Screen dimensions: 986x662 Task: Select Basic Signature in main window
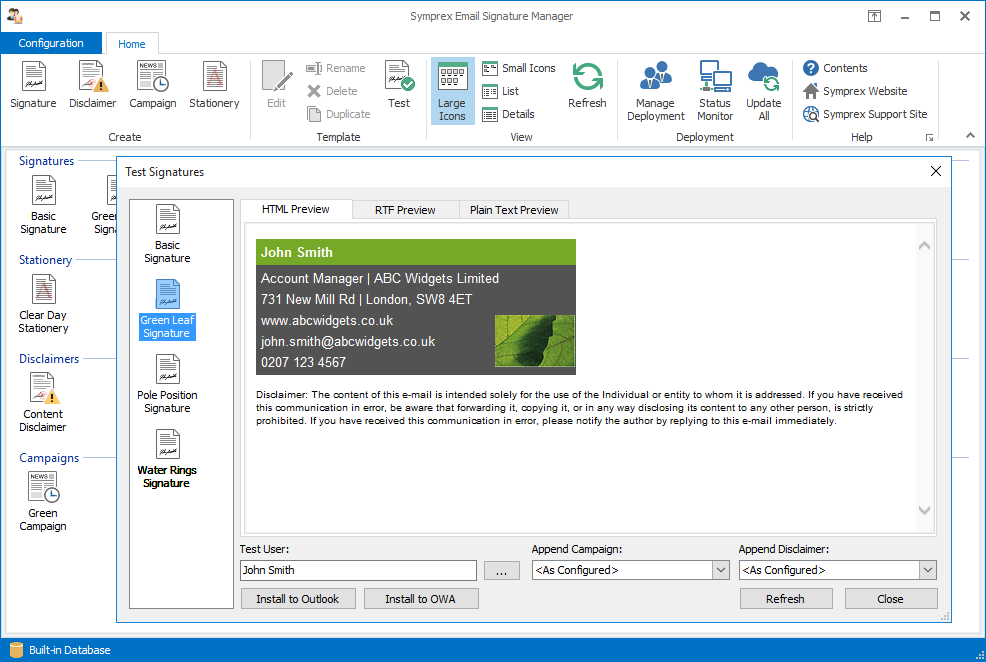click(43, 205)
